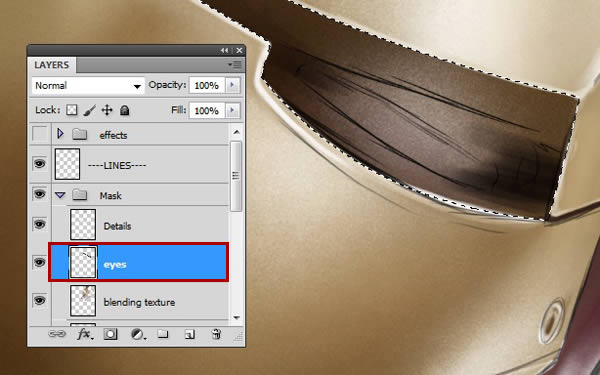
Task: Add a layer mask
Action: [110, 334]
